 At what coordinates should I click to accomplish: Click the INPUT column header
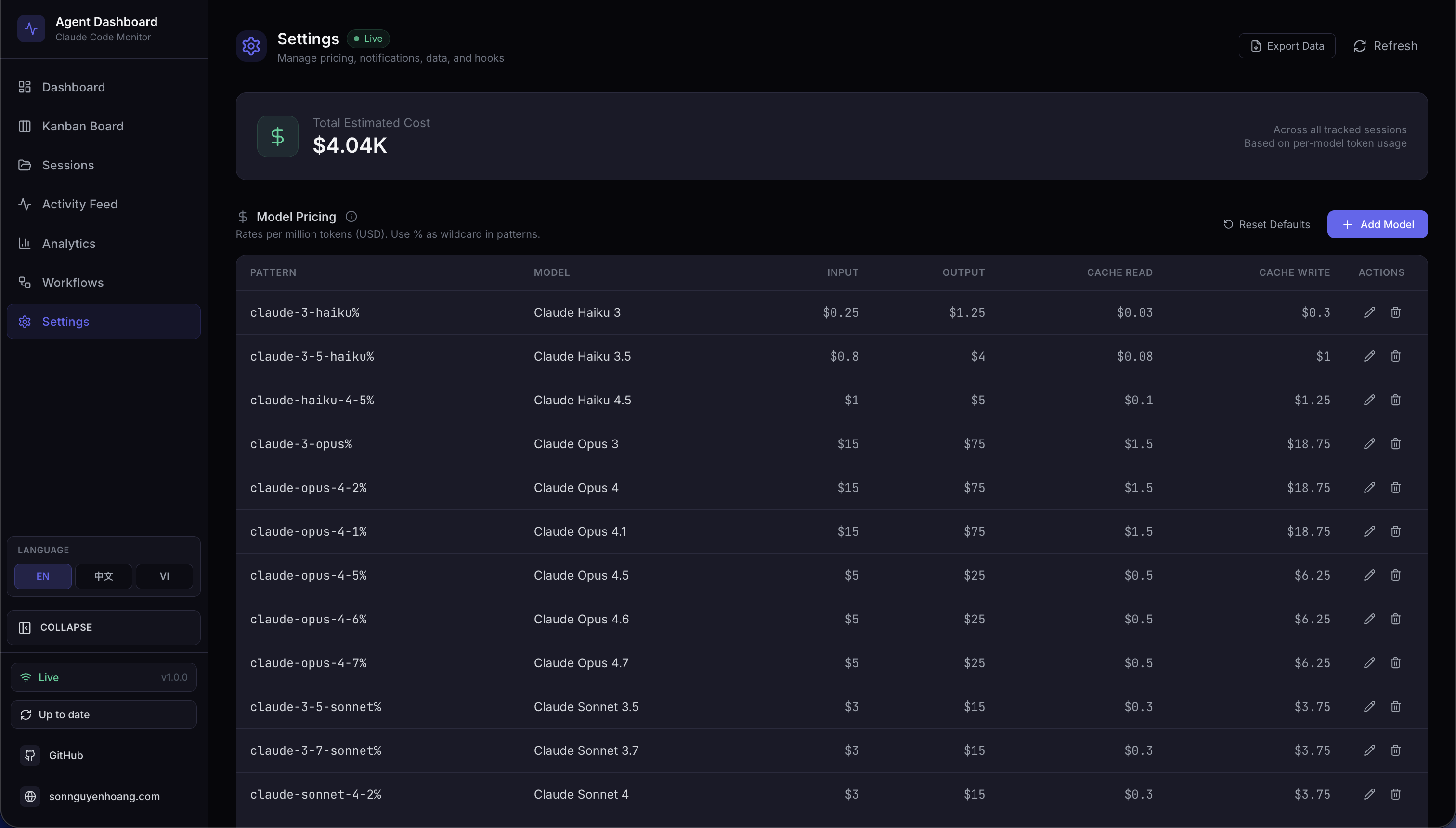843,272
